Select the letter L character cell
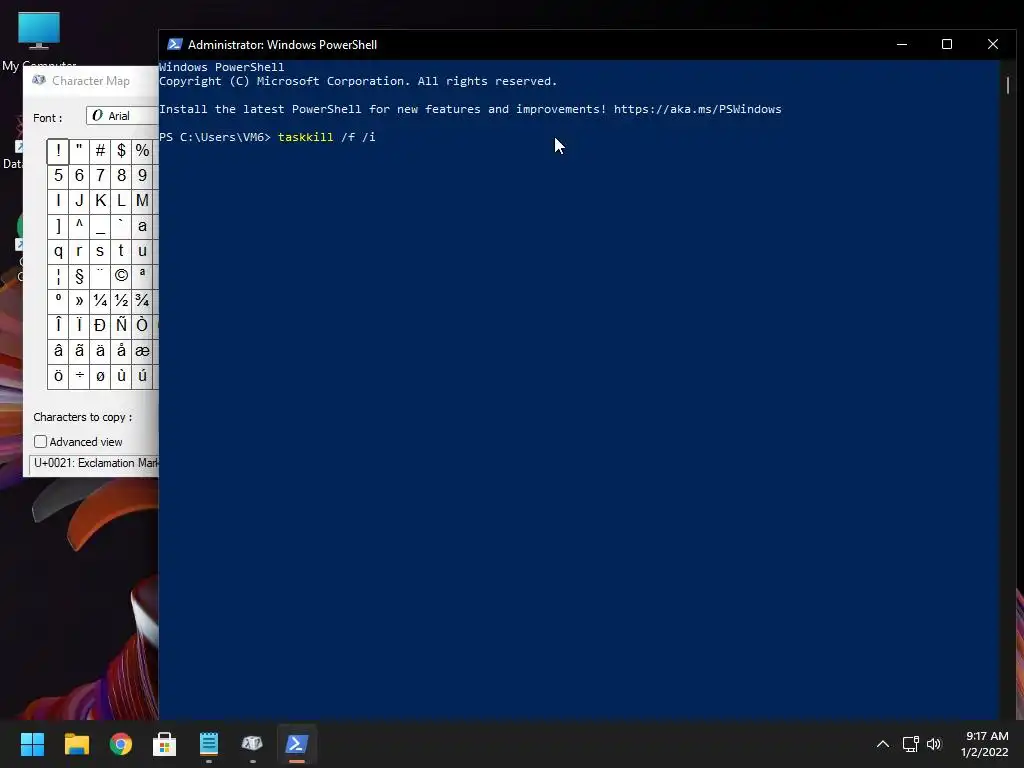The width and height of the screenshot is (1024, 768). click(121, 200)
